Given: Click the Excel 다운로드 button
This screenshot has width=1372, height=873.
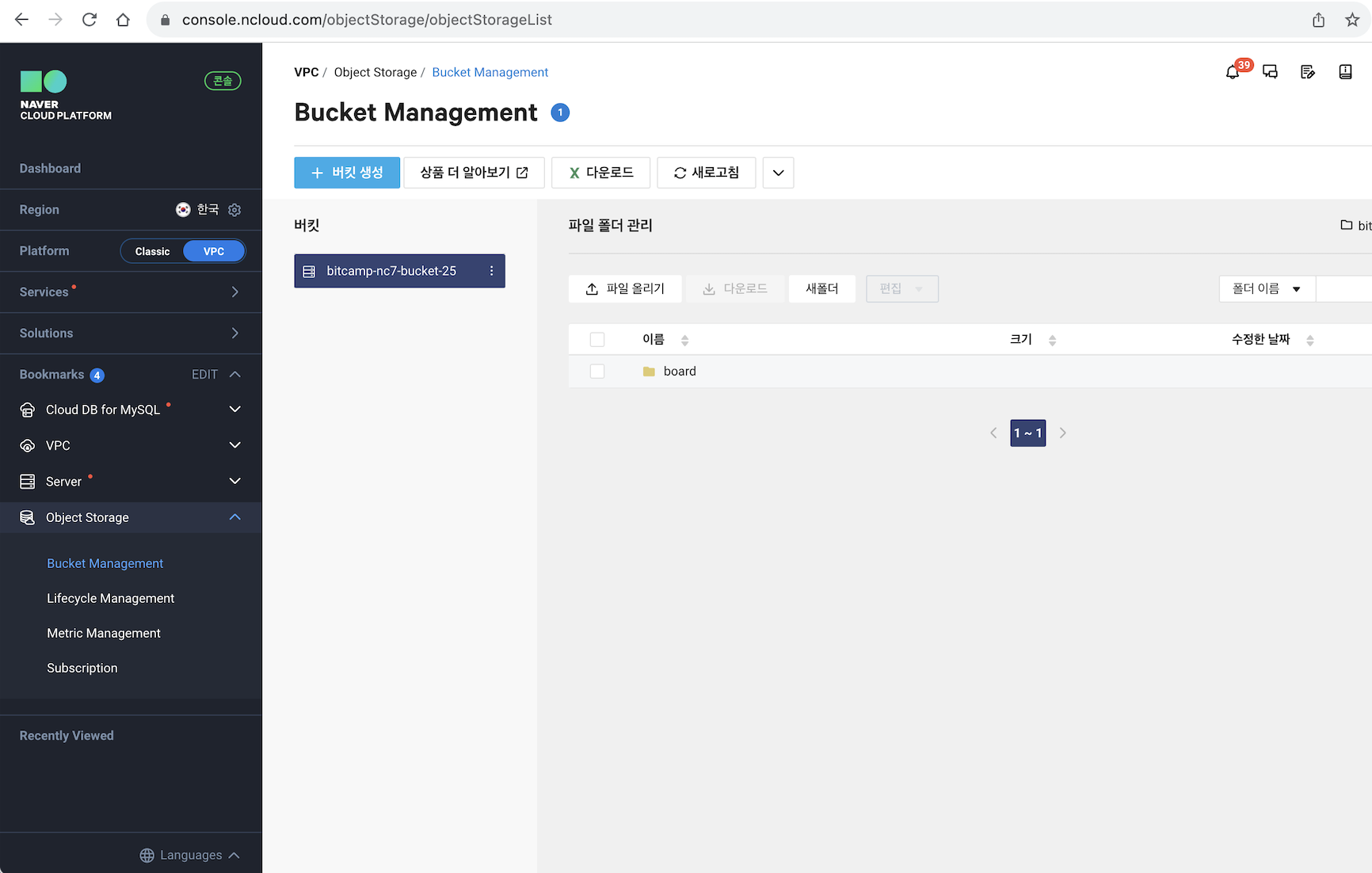Looking at the screenshot, I should click(601, 173).
